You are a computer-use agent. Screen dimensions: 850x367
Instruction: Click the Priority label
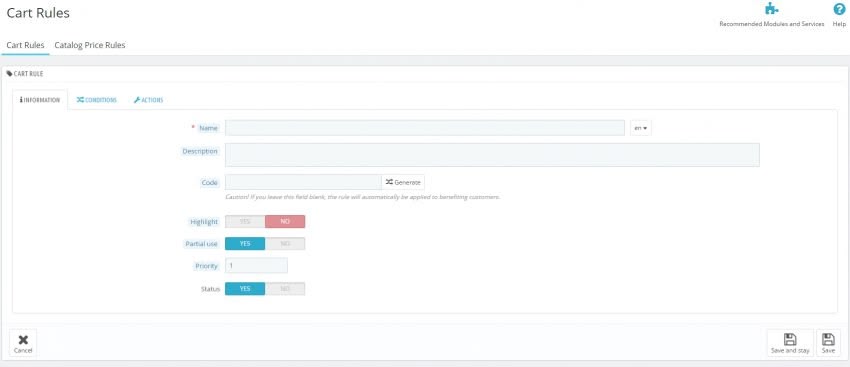point(207,266)
